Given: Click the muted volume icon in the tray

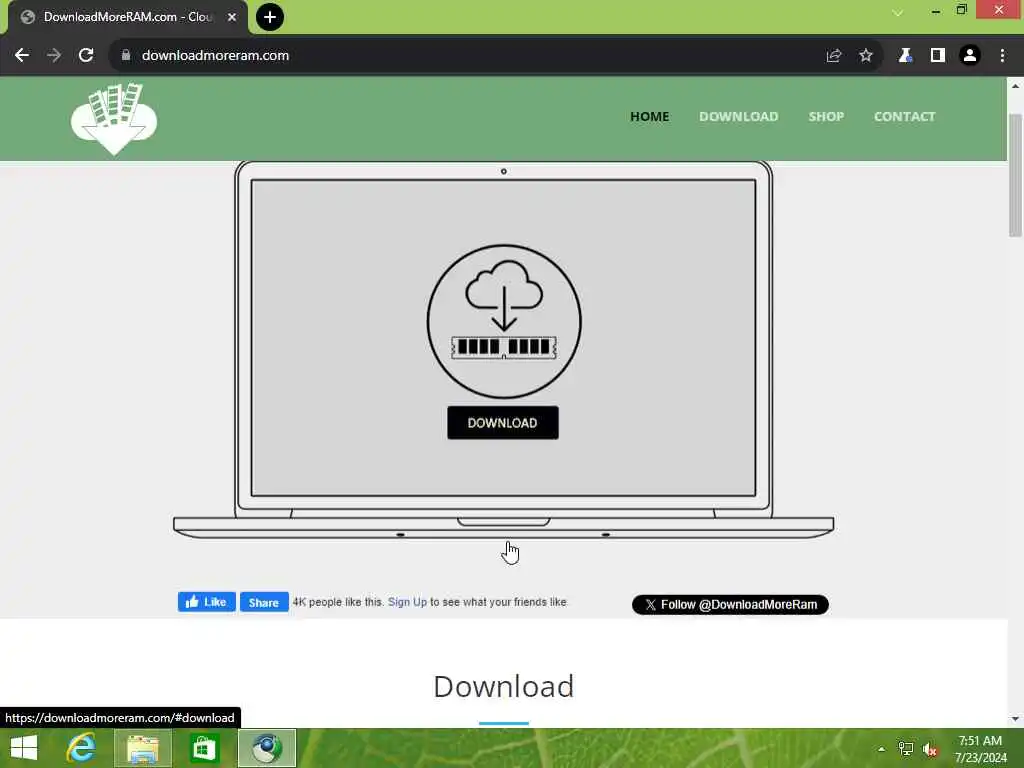Looking at the screenshot, I should coord(930,749).
